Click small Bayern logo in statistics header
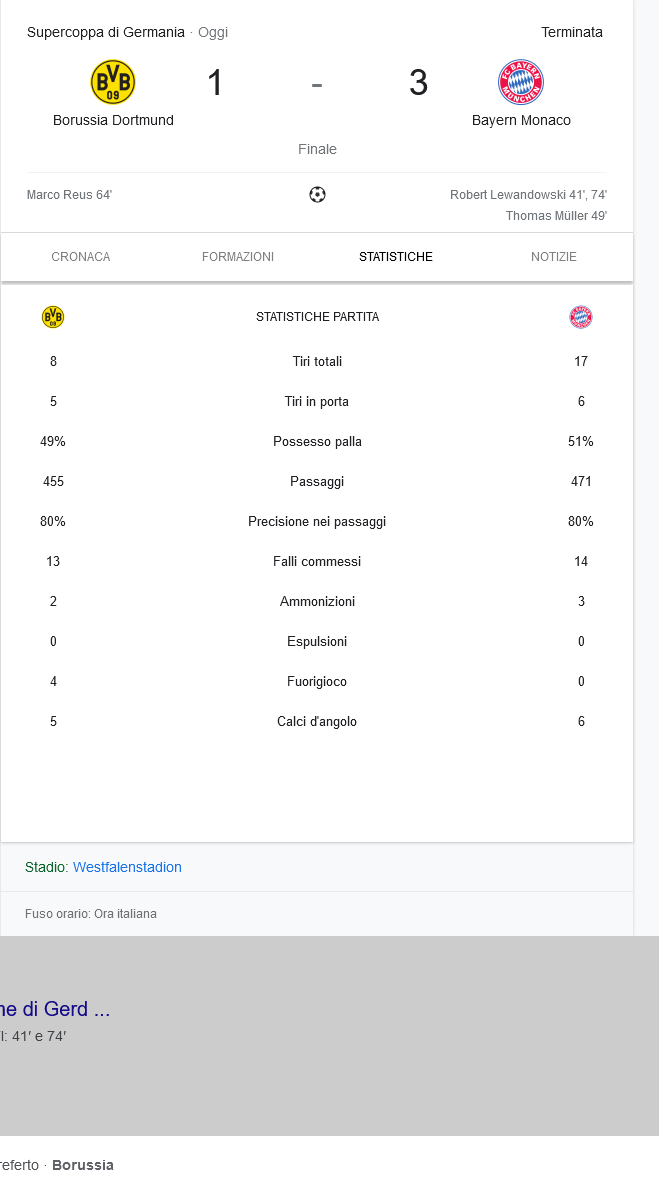Screen dimensions: 659x1184 [x=581, y=317]
